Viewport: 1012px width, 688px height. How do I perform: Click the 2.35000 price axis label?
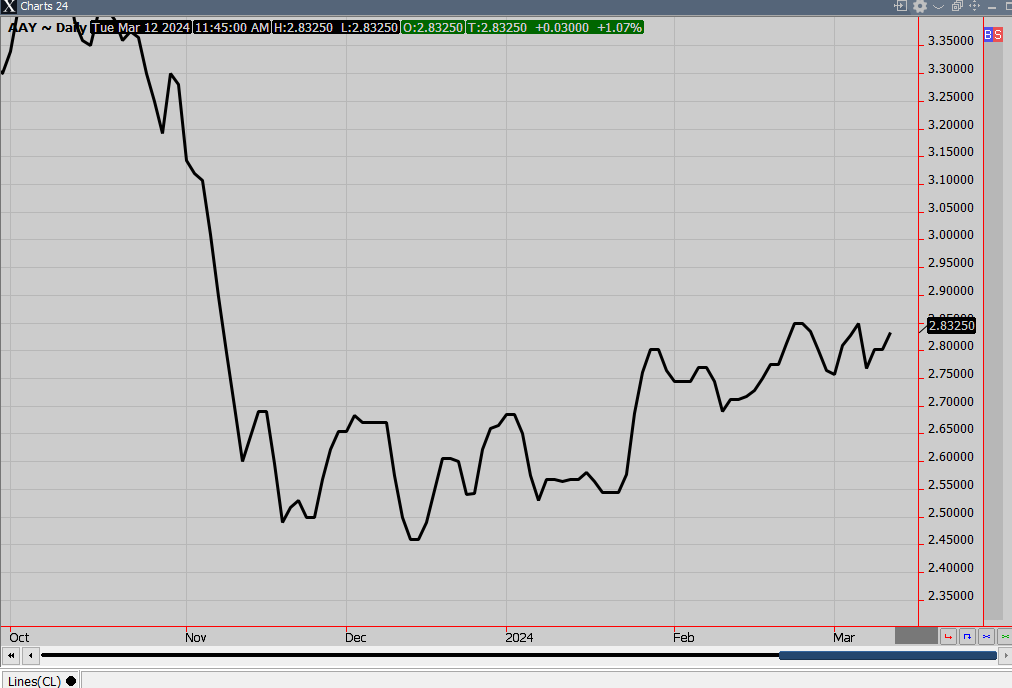point(951,596)
